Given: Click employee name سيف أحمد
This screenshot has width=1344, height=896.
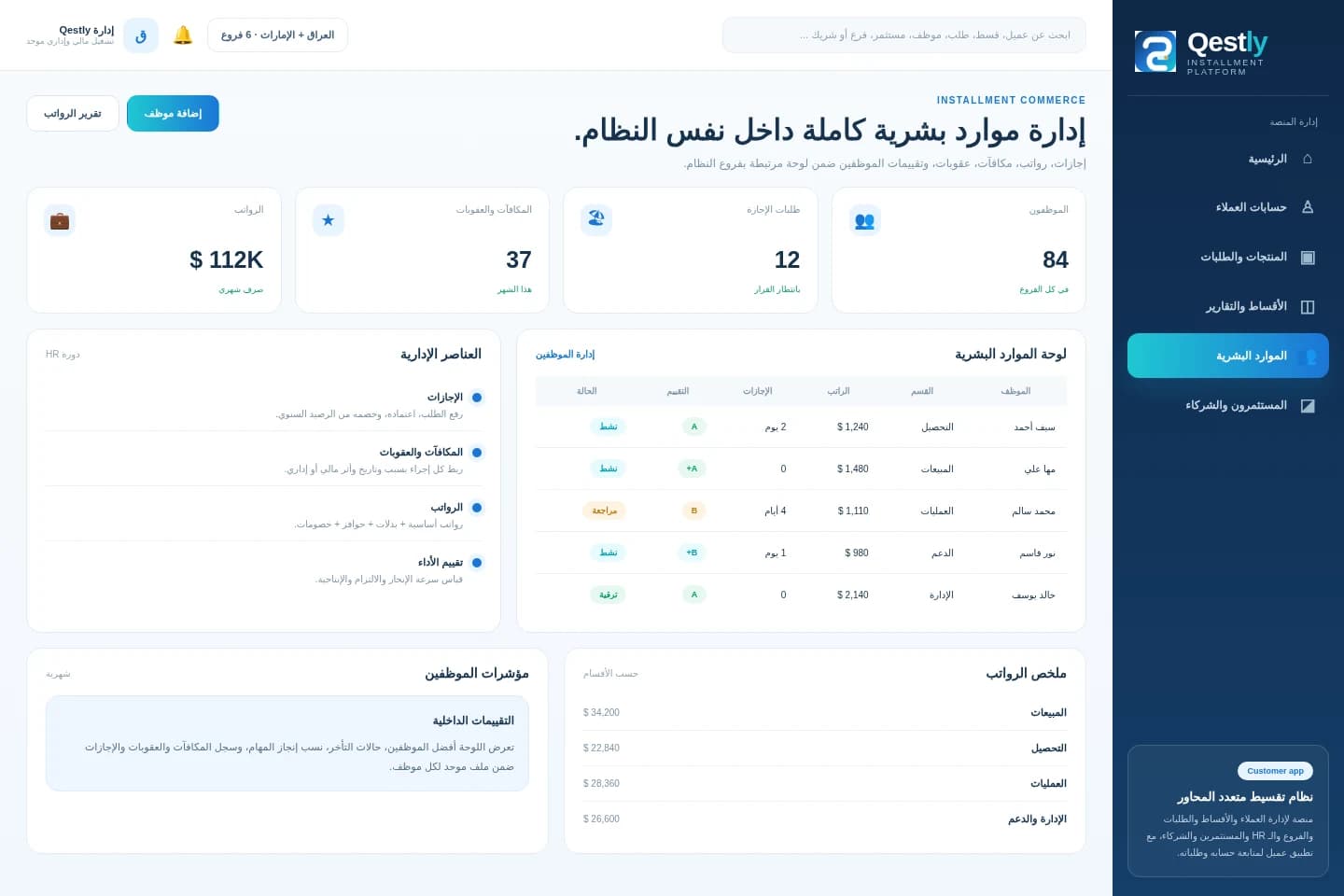Looking at the screenshot, I should [x=1035, y=427].
